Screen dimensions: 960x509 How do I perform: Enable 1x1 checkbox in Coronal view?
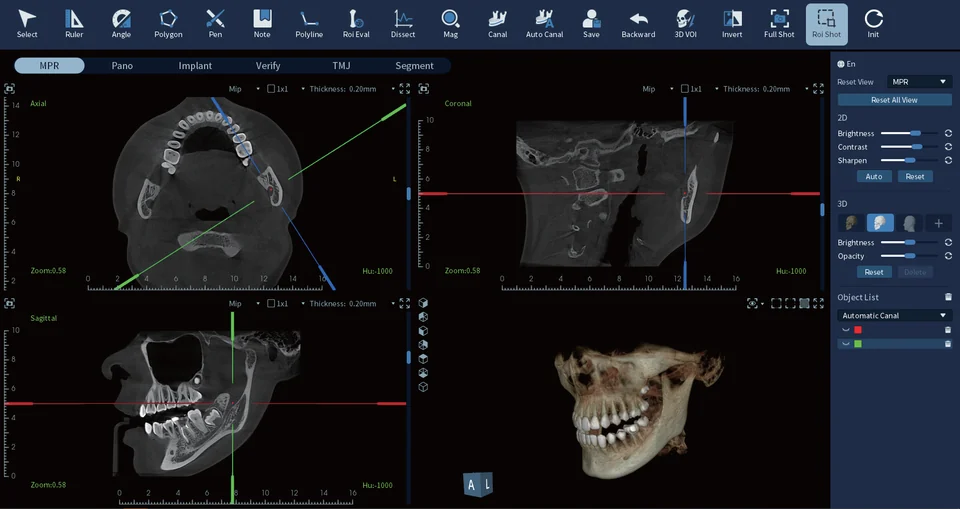[685, 89]
